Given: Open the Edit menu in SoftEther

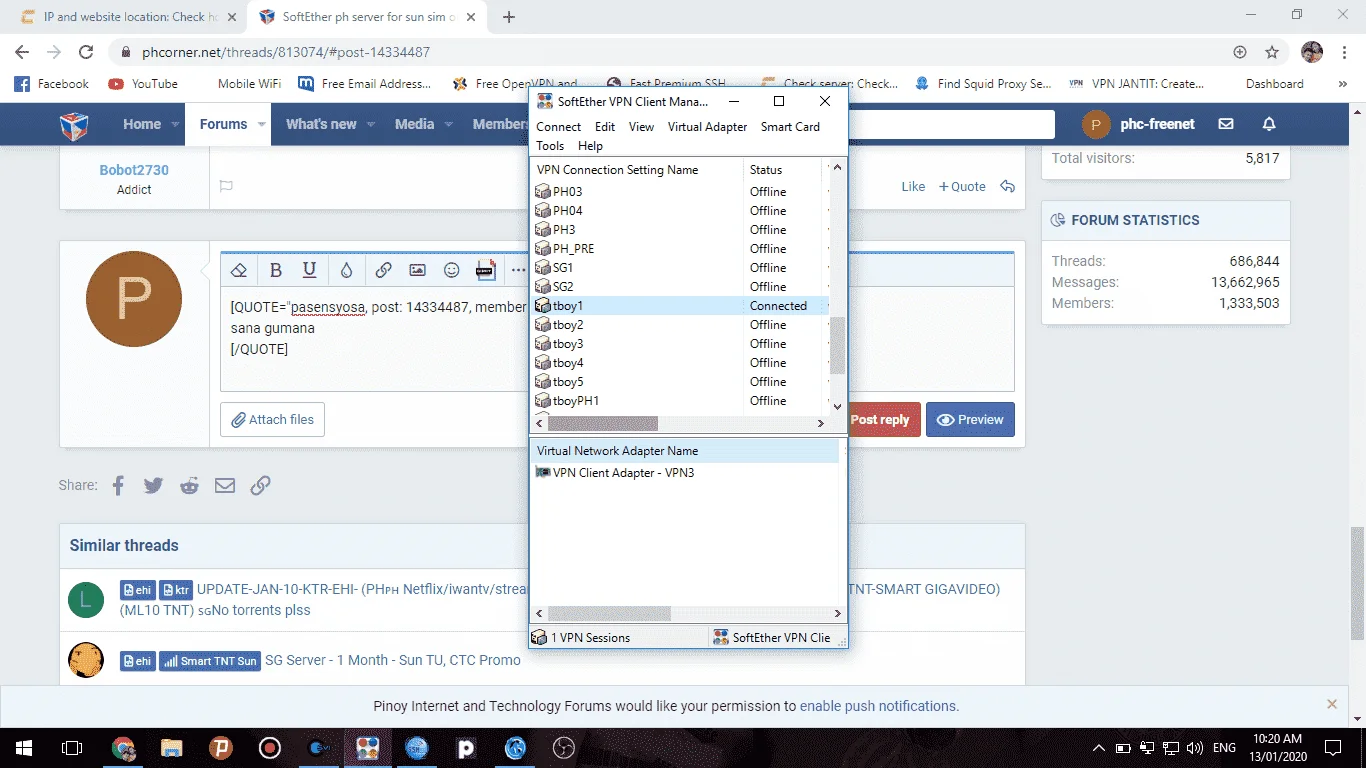Looking at the screenshot, I should point(605,127).
